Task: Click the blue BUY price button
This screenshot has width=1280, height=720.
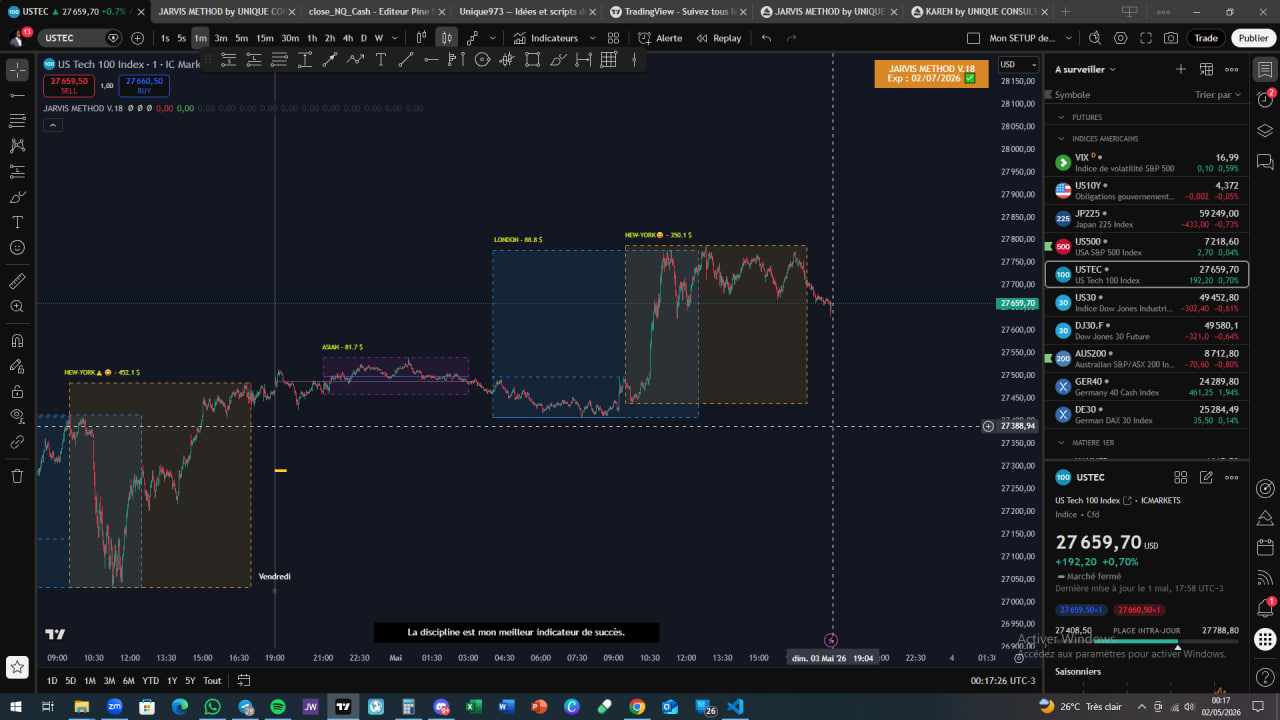Action: pyautogui.click(x=144, y=86)
